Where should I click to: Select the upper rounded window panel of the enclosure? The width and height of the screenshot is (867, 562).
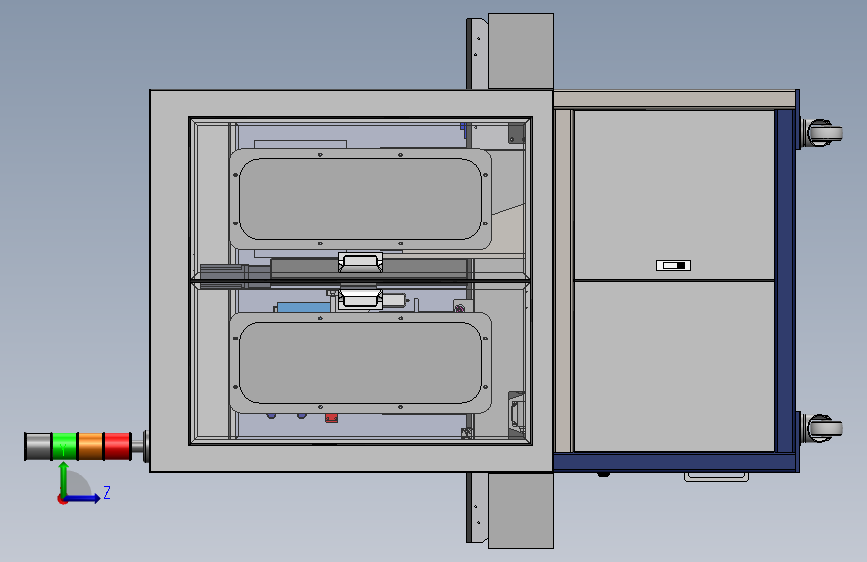(x=361, y=199)
